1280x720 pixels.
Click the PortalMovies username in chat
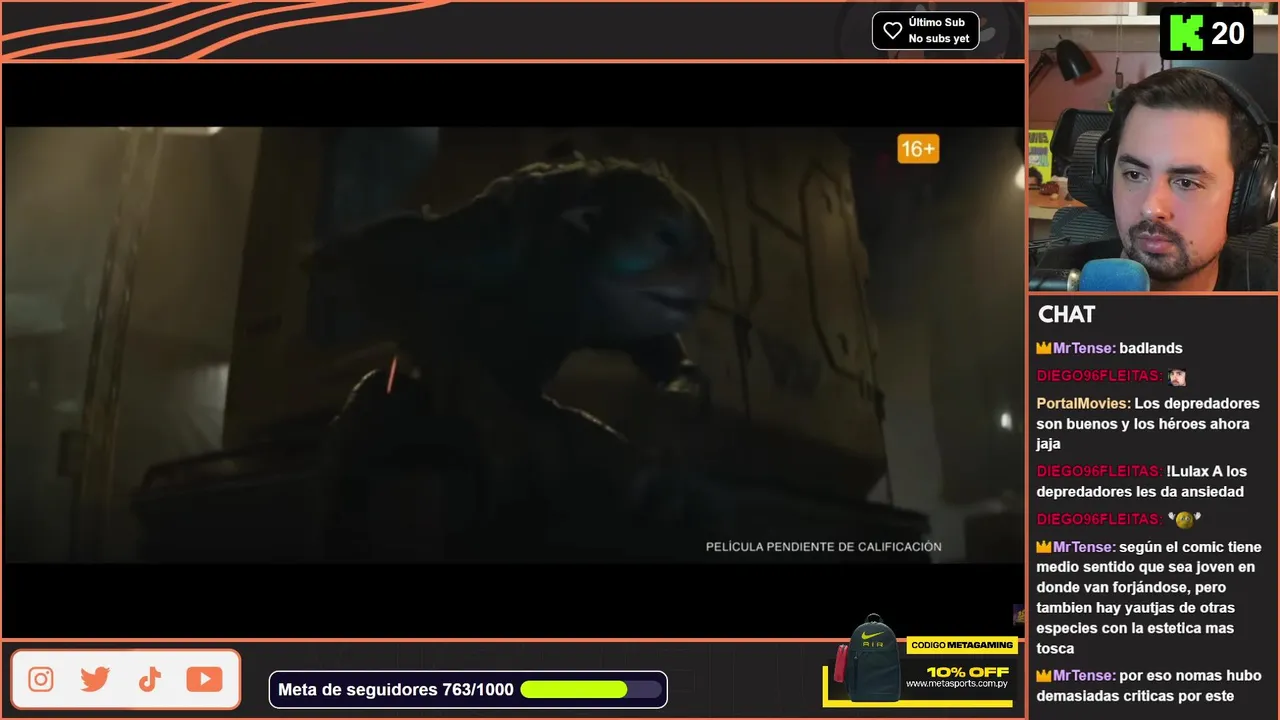[1083, 403]
